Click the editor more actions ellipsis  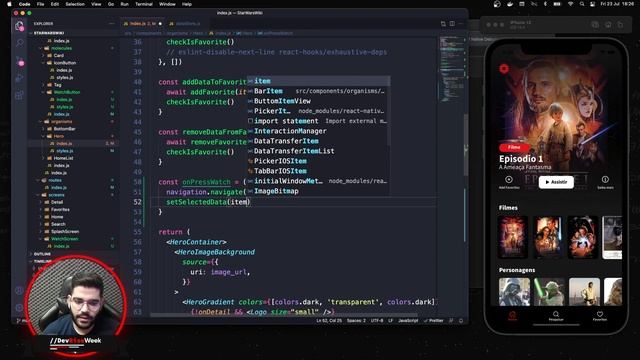[x=461, y=24]
